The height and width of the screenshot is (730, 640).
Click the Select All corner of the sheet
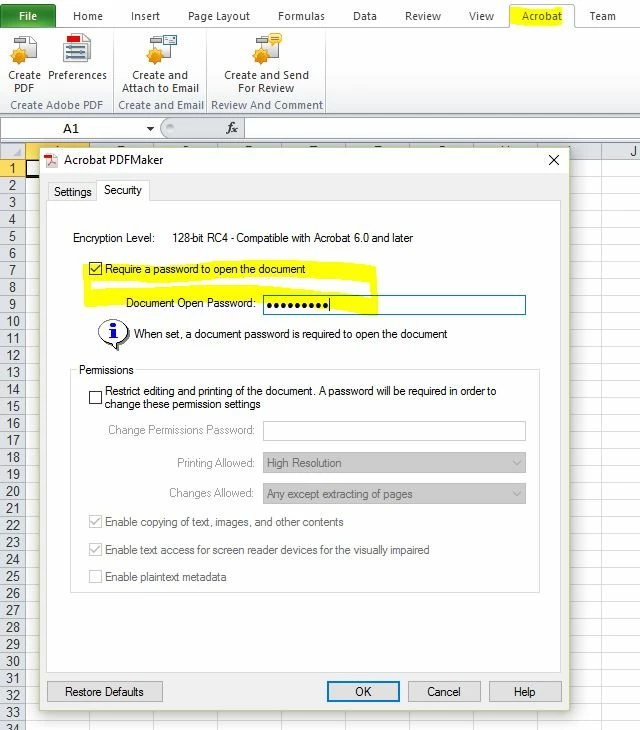(13, 151)
